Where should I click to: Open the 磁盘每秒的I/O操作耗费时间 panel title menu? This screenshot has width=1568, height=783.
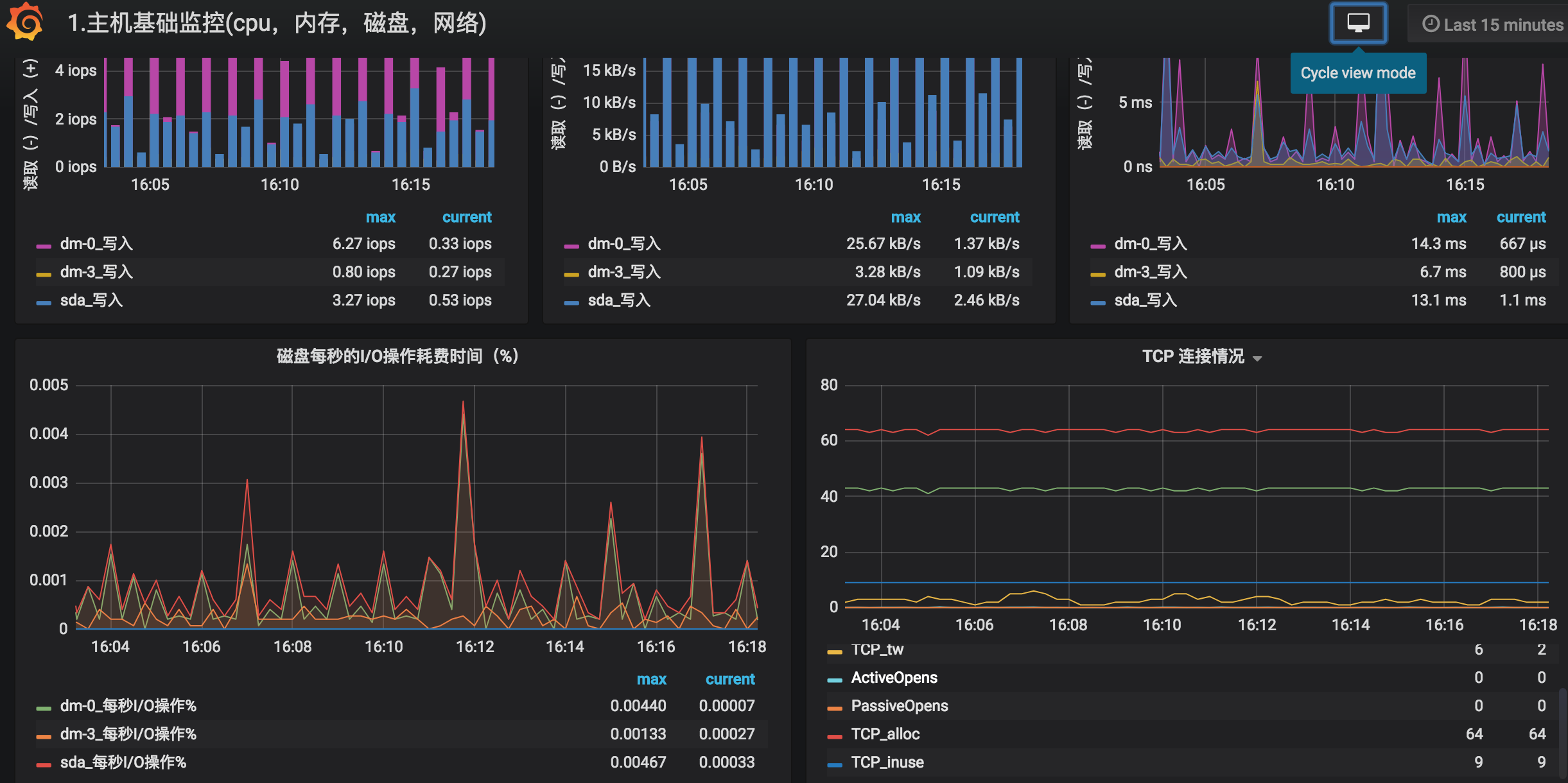click(x=397, y=356)
